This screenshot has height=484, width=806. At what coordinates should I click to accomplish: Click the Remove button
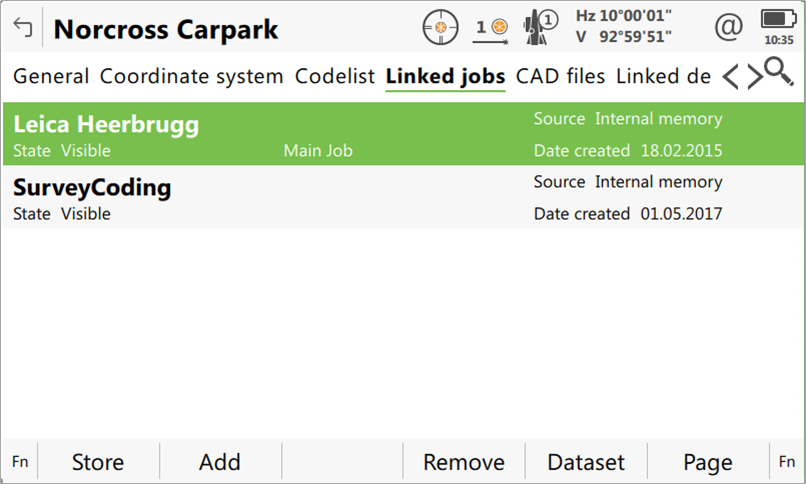(x=463, y=462)
